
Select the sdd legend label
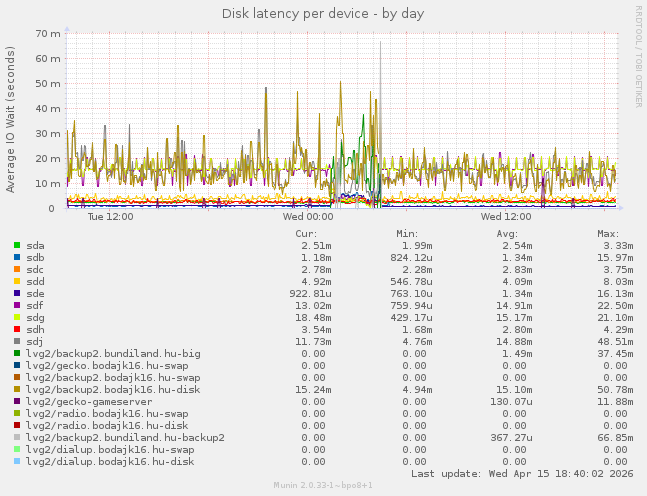point(35,282)
